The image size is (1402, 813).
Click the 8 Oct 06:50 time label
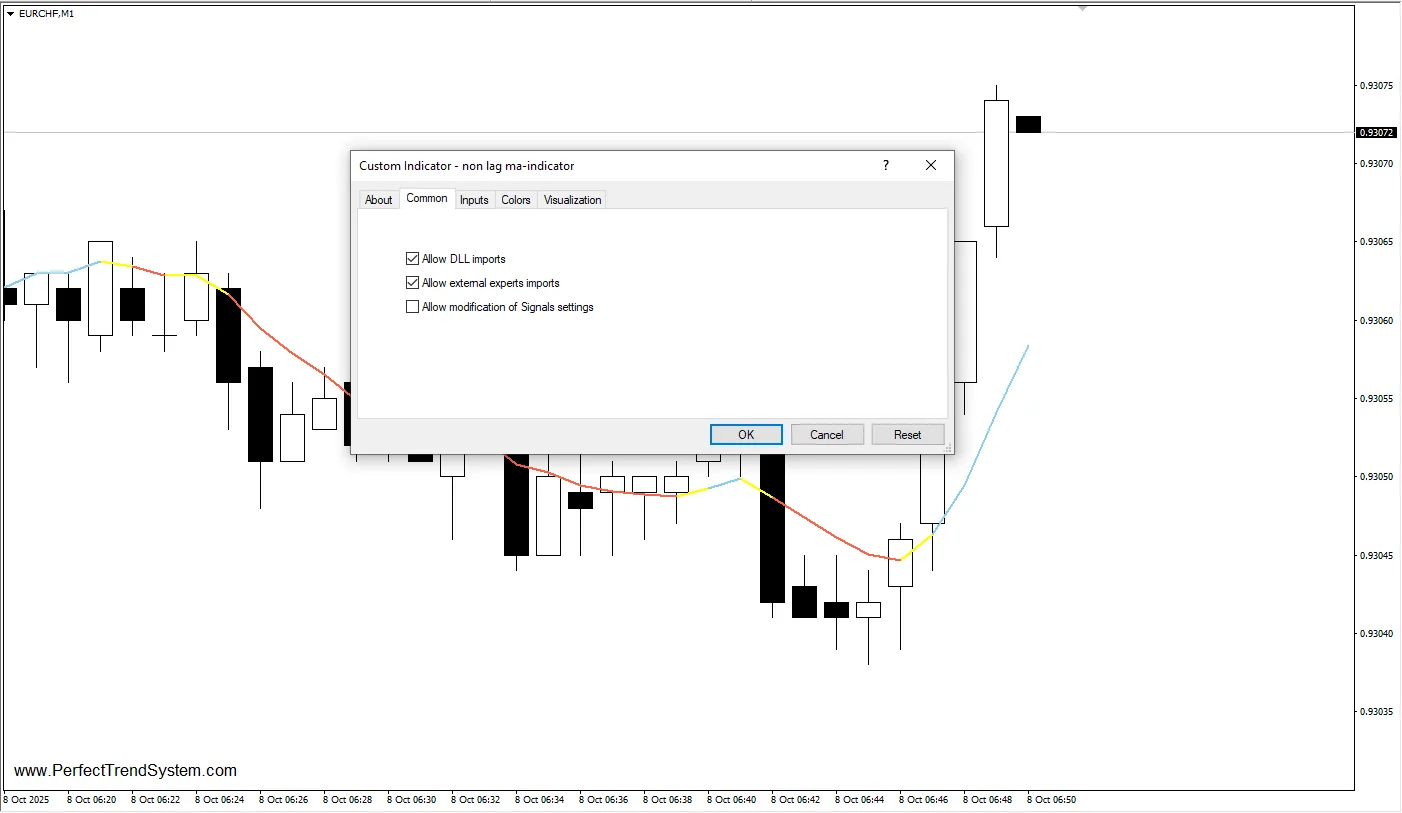point(1051,800)
